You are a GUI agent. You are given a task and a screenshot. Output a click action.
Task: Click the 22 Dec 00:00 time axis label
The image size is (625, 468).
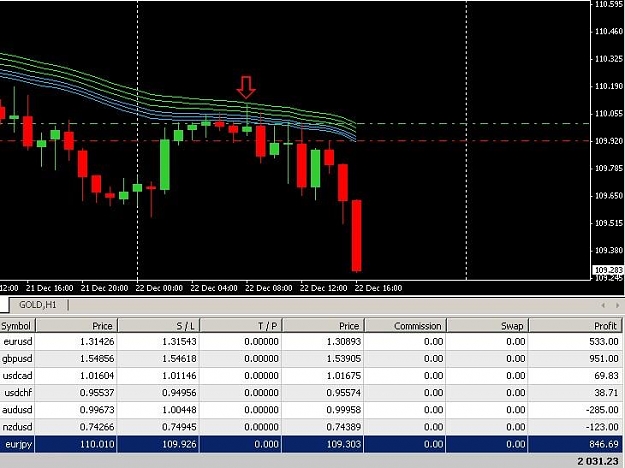click(159, 288)
